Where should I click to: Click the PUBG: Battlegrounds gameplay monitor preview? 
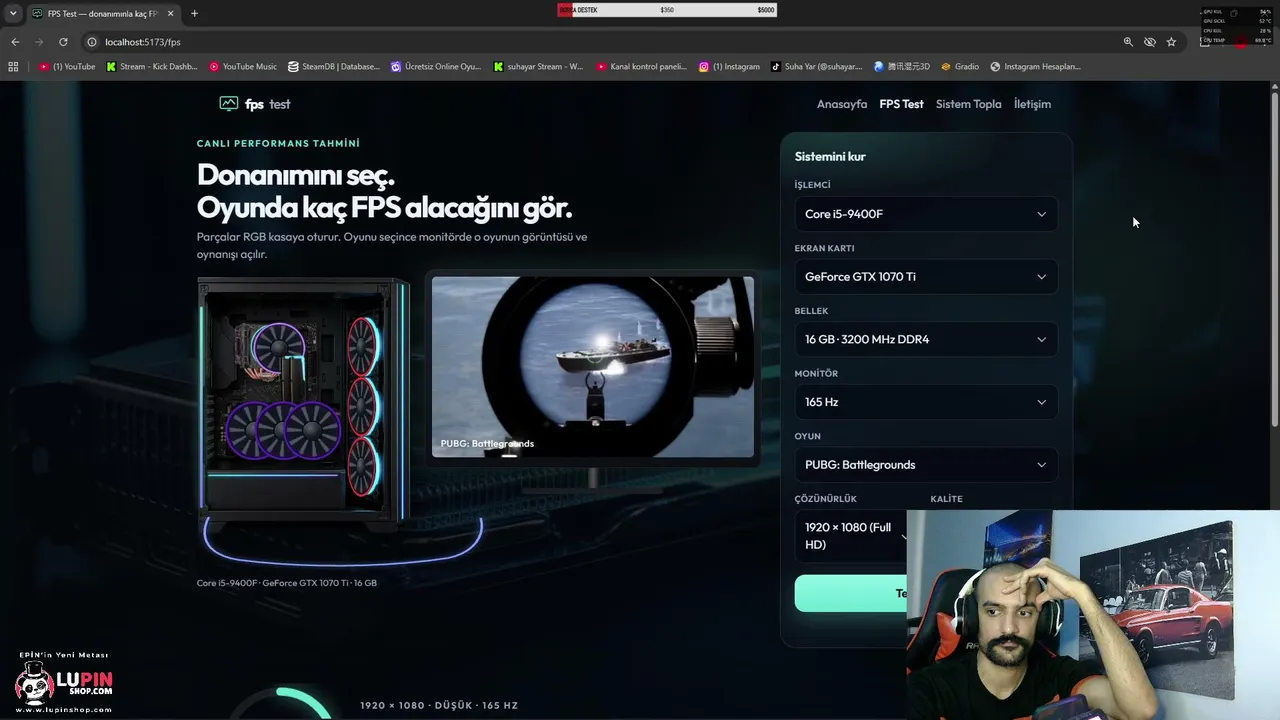coord(593,367)
